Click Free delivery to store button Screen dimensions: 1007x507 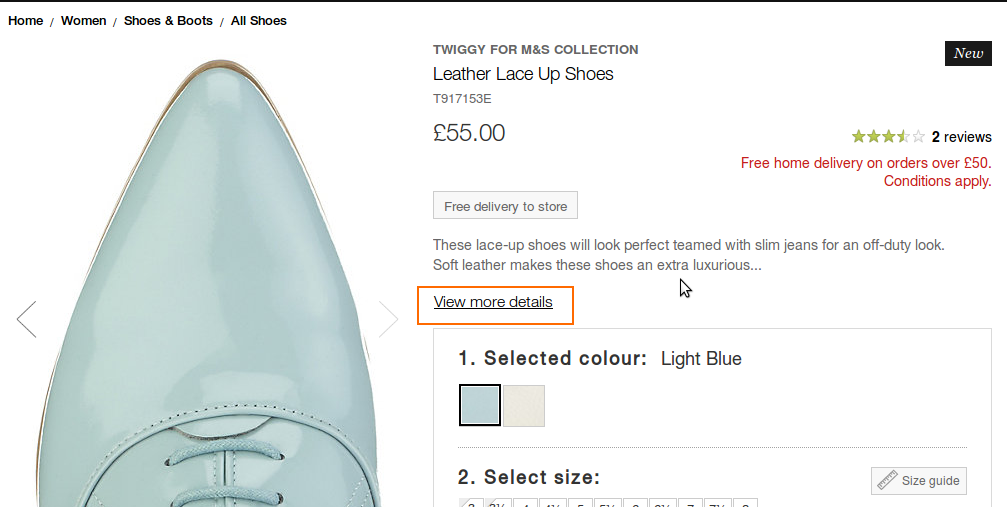tap(505, 207)
